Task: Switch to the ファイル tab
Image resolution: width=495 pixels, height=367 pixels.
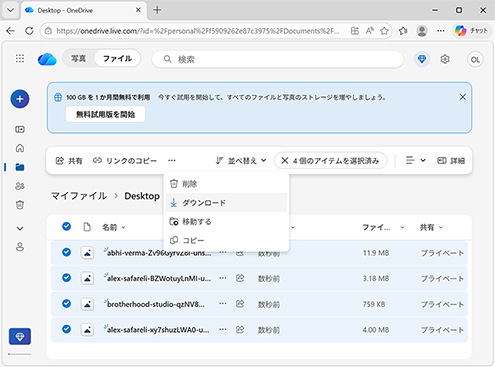Action: point(117,59)
